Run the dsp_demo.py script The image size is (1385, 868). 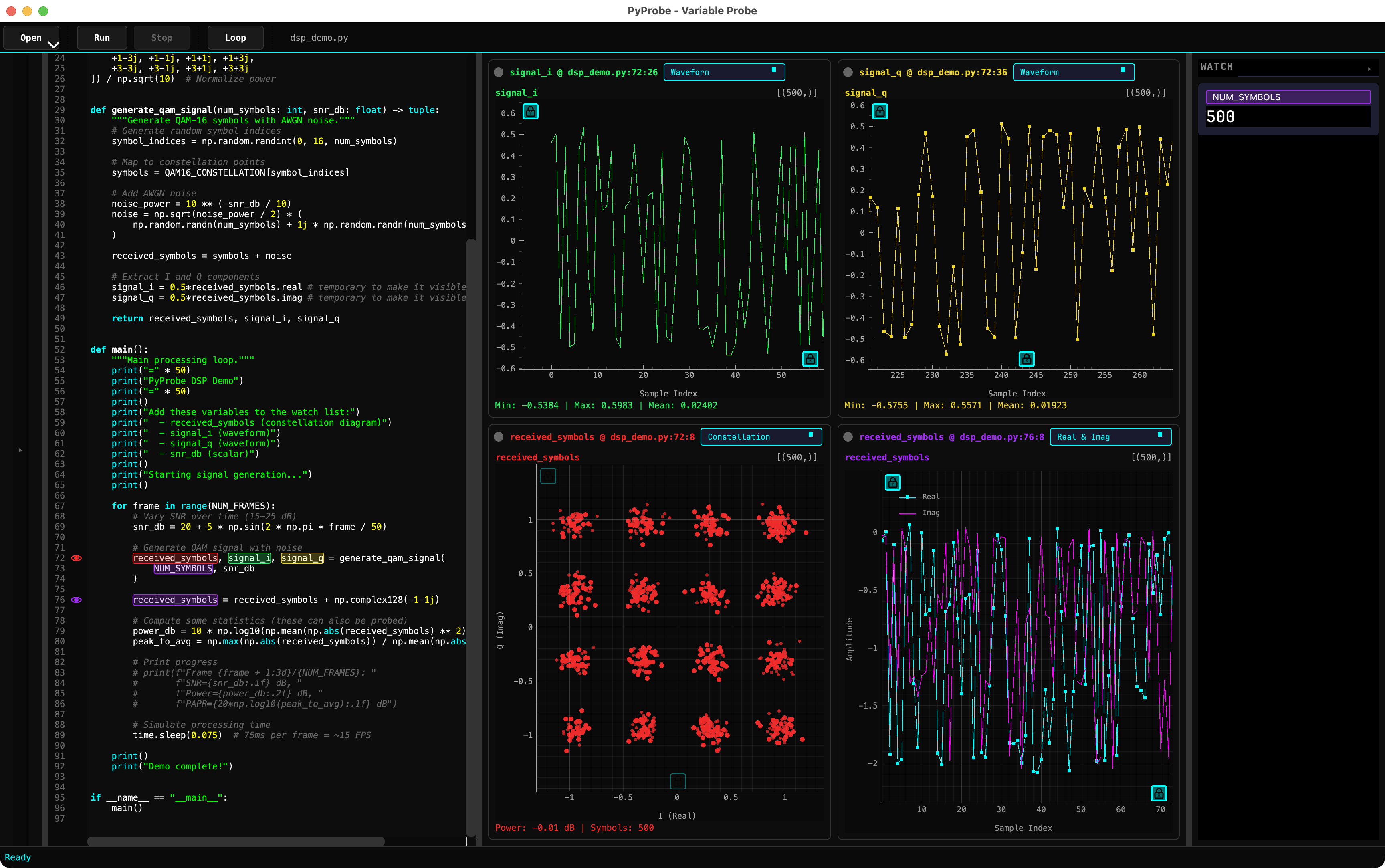(102, 37)
